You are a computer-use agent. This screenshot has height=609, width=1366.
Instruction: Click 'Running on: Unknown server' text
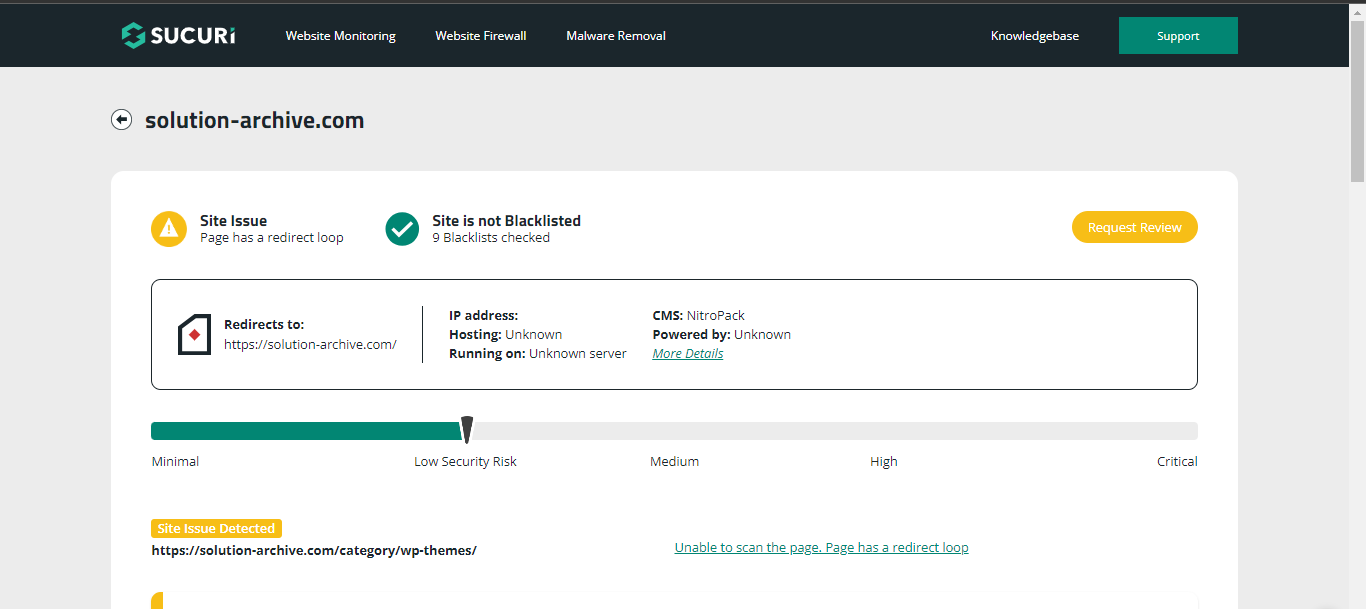pos(538,353)
